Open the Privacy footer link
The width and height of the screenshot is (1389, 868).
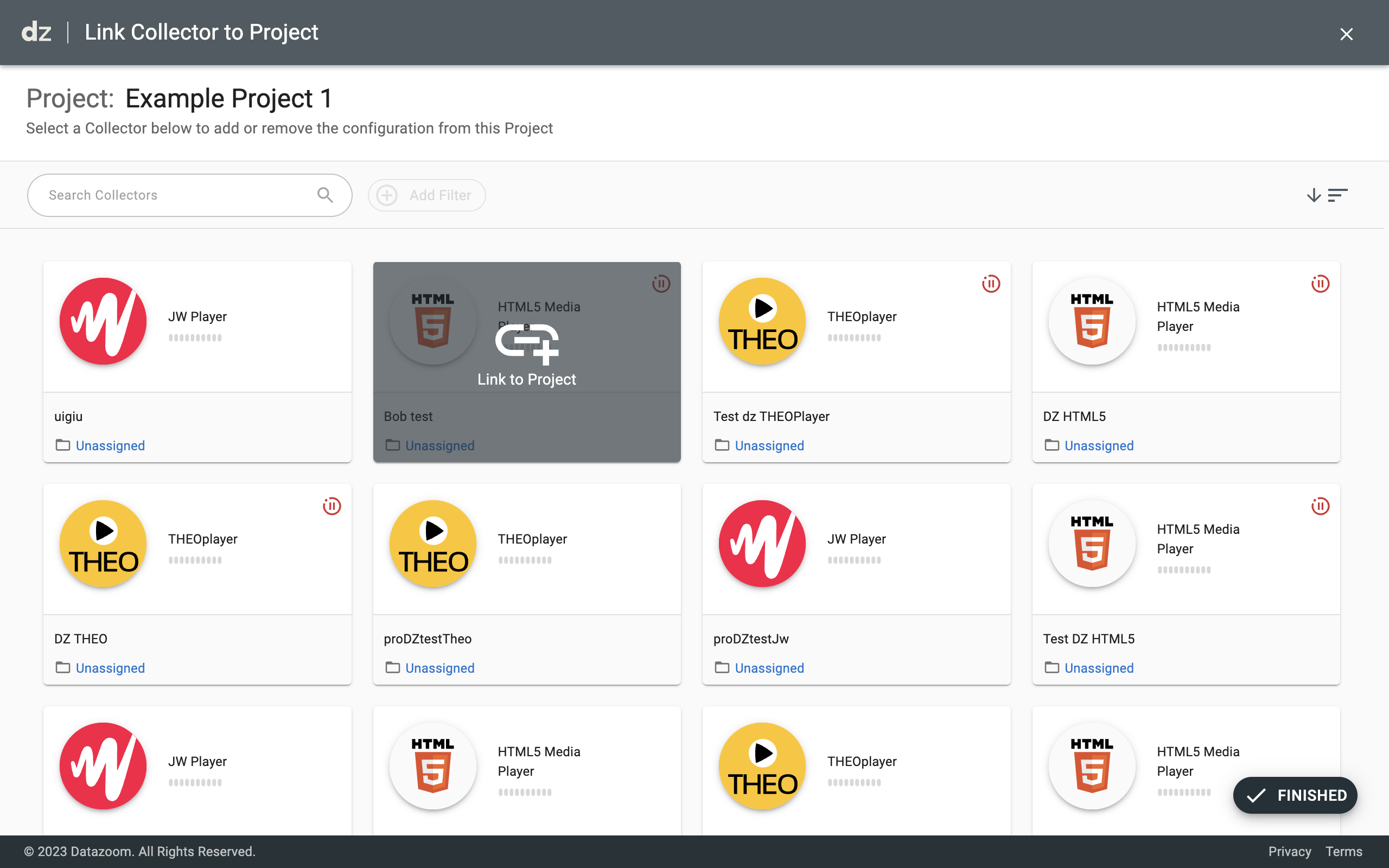point(1289,851)
